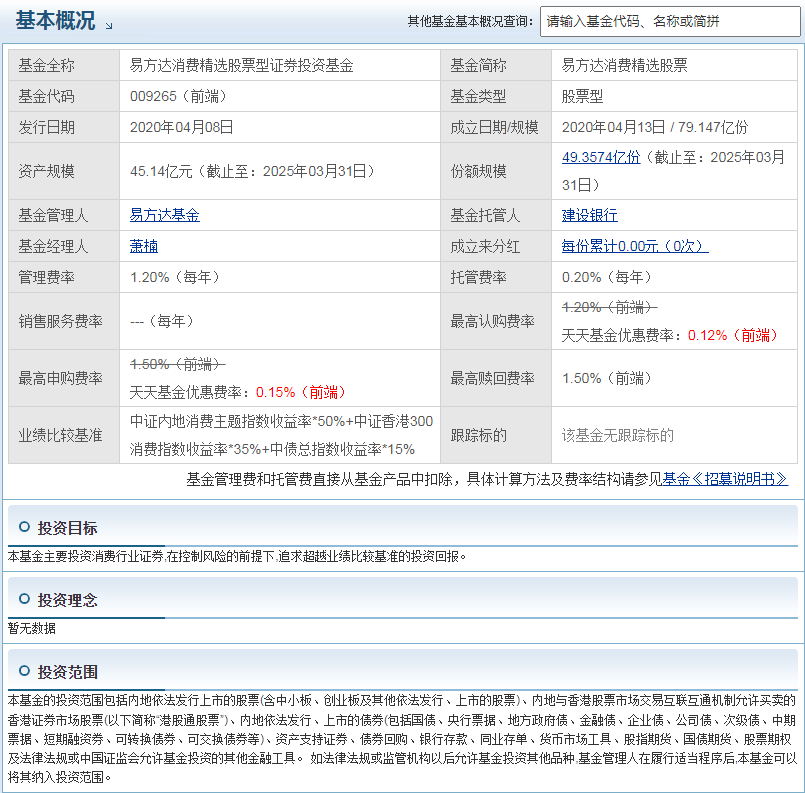805x793 pixels.
Task: Click struck-through rate 1.20%（前端）
Action: (609, 307)
